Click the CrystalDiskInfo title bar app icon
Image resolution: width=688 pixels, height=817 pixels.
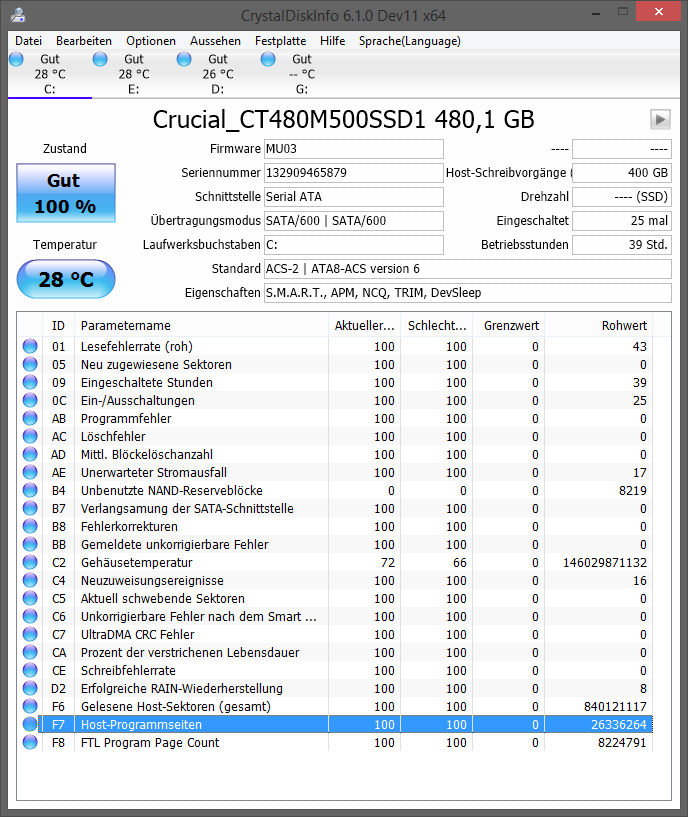18,15
